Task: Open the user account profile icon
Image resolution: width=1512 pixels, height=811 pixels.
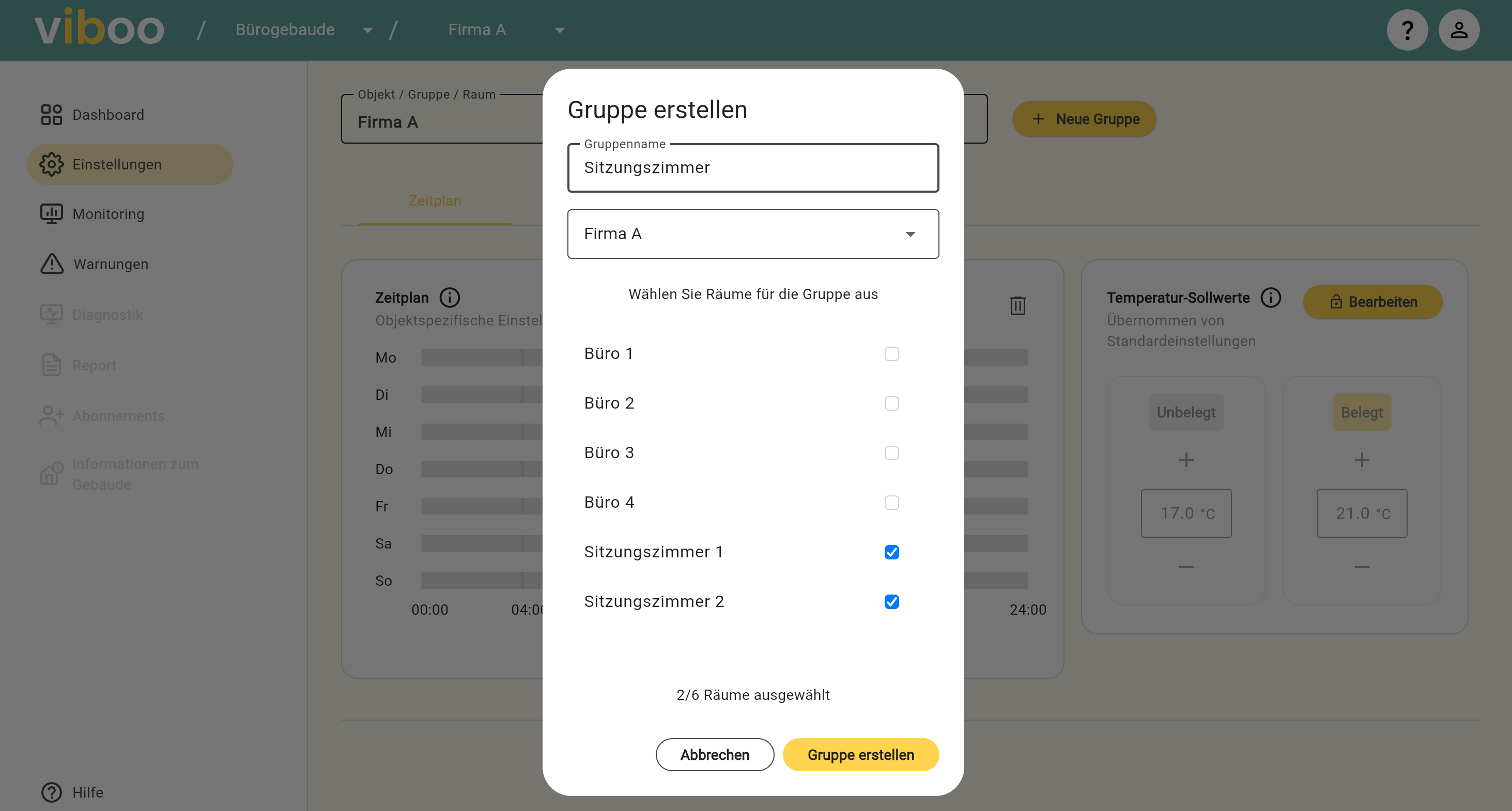Action: coord(1459,30)
